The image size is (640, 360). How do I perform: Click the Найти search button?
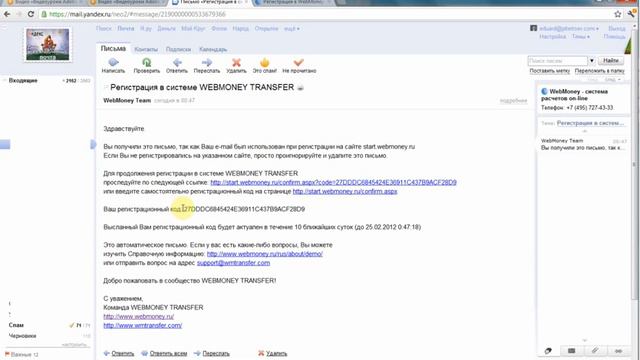pyautogui.click(x=611, y=60)
